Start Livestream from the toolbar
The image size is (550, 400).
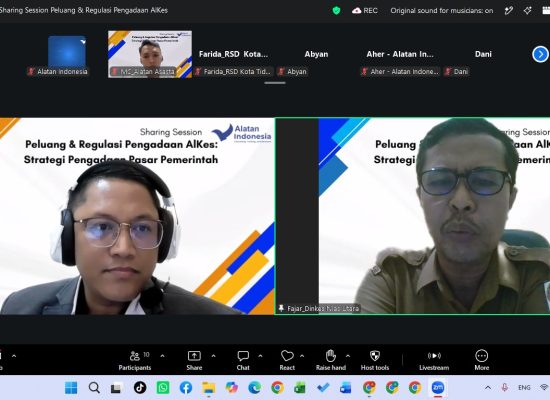pos(434,361)
